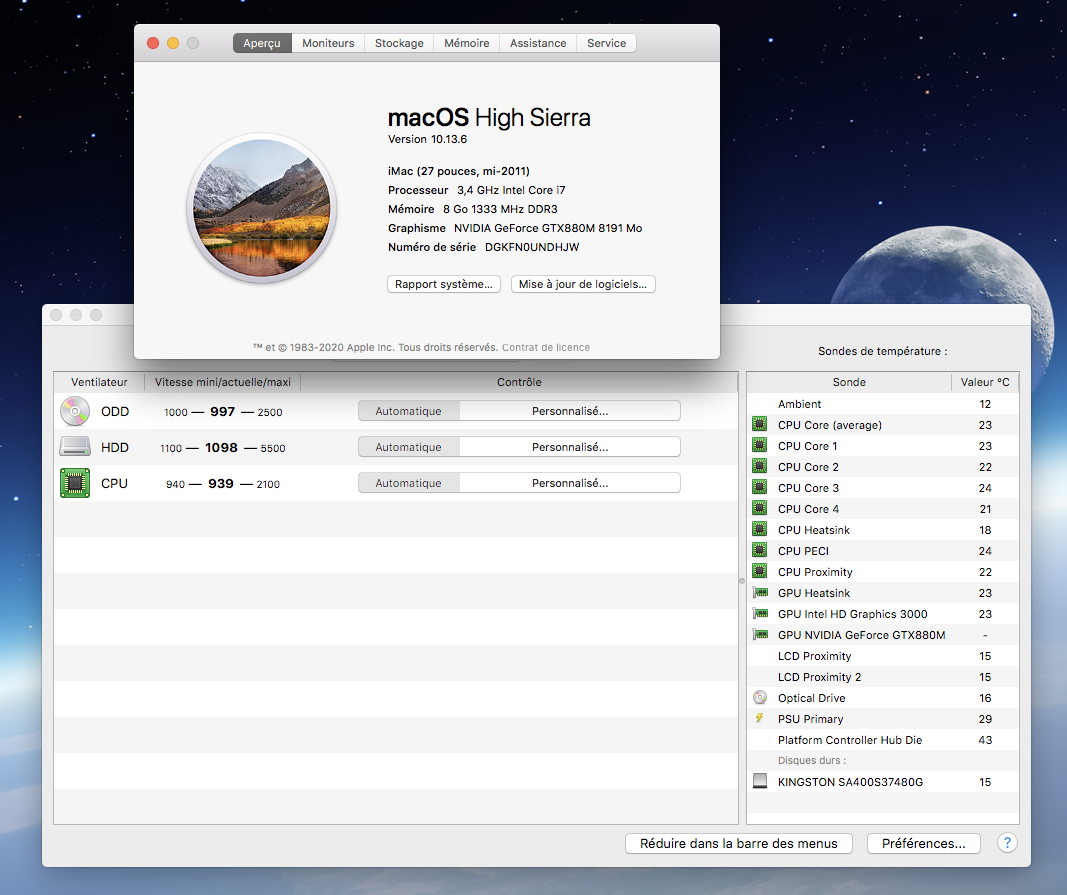Click the Version 10.13.6 text
The image size is (1067, 895).
pyautogui.click(x=427, y=139)
